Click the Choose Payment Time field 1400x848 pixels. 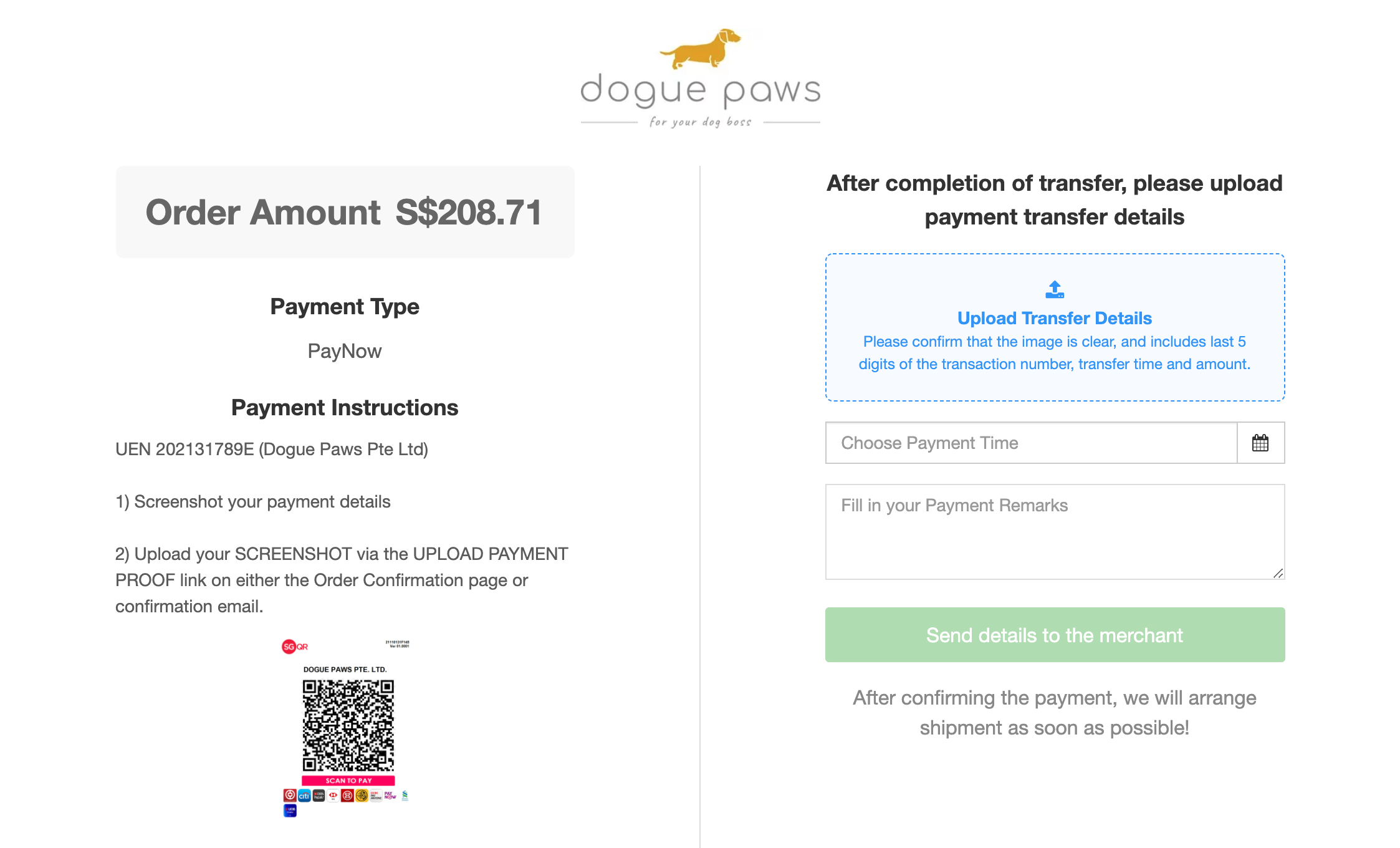(1032, 443)
